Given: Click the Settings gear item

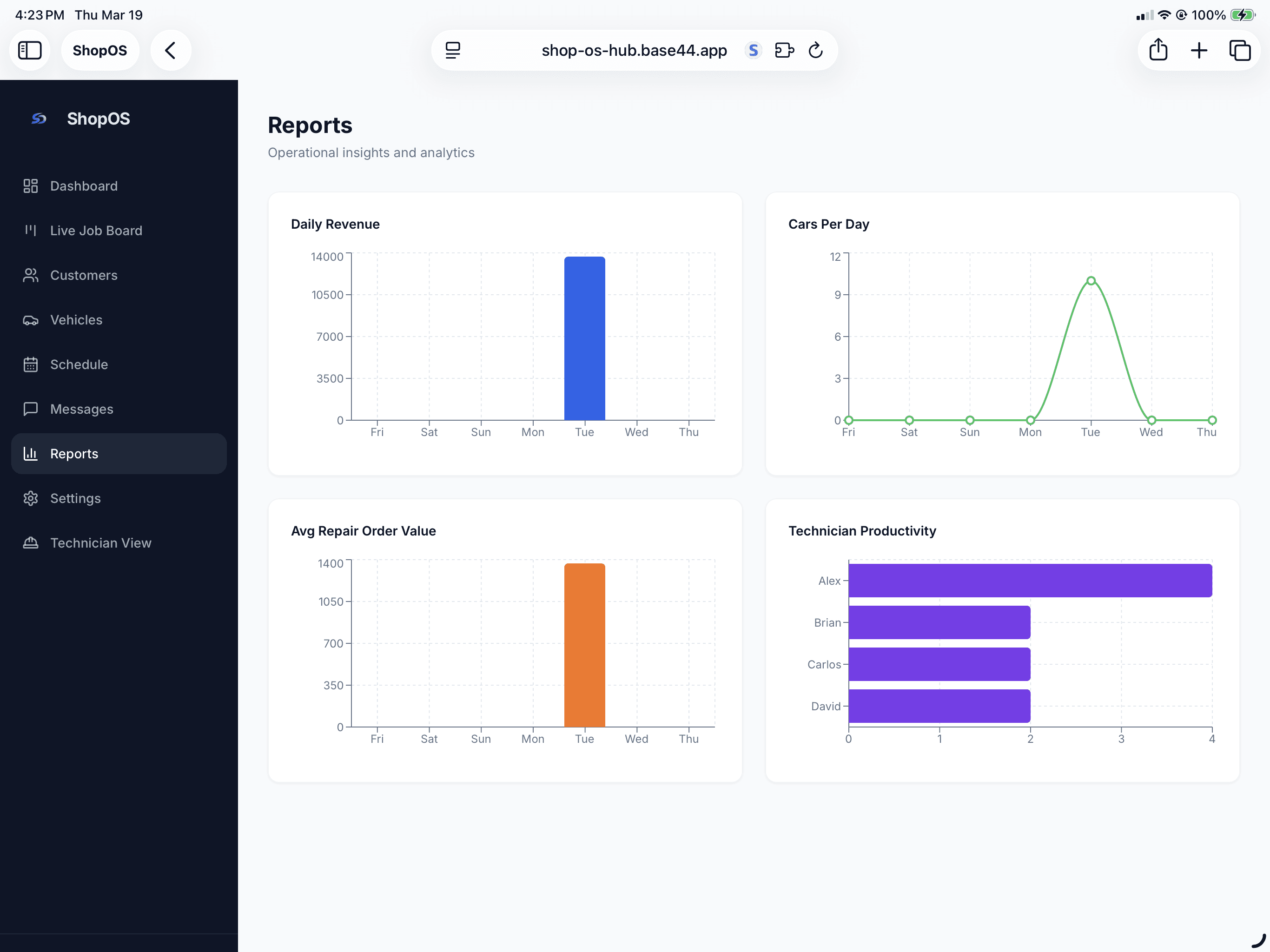Looking at the screenshot, I should [x=75, y=498].
